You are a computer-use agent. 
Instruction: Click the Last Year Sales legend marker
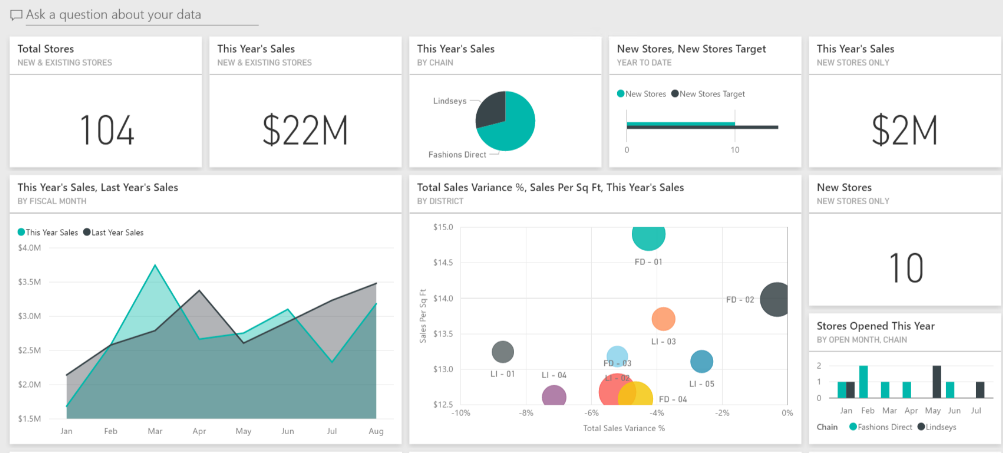click(x=87, y=232)
